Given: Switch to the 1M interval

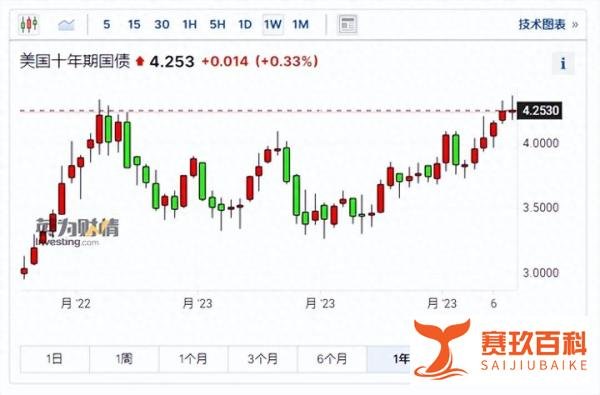Looking at the screenshot, I should pos(300,25).
